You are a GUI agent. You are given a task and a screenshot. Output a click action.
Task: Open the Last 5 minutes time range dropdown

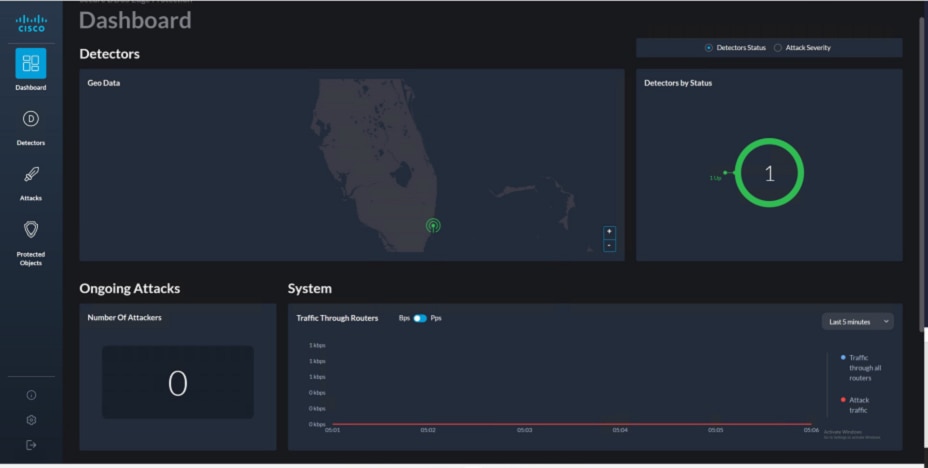pyautogui.click(x=858, y=322)
